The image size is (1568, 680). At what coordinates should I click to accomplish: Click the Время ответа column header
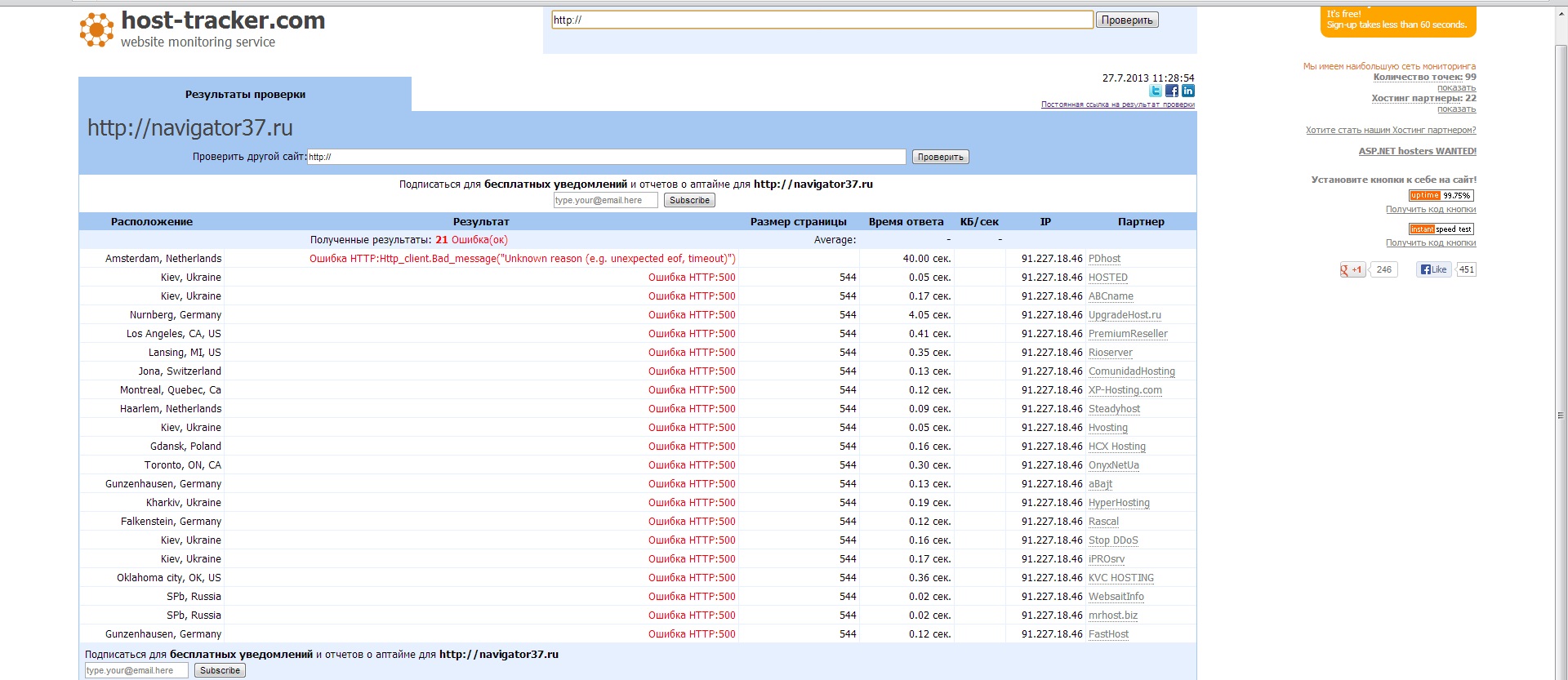tap(906, 222)
